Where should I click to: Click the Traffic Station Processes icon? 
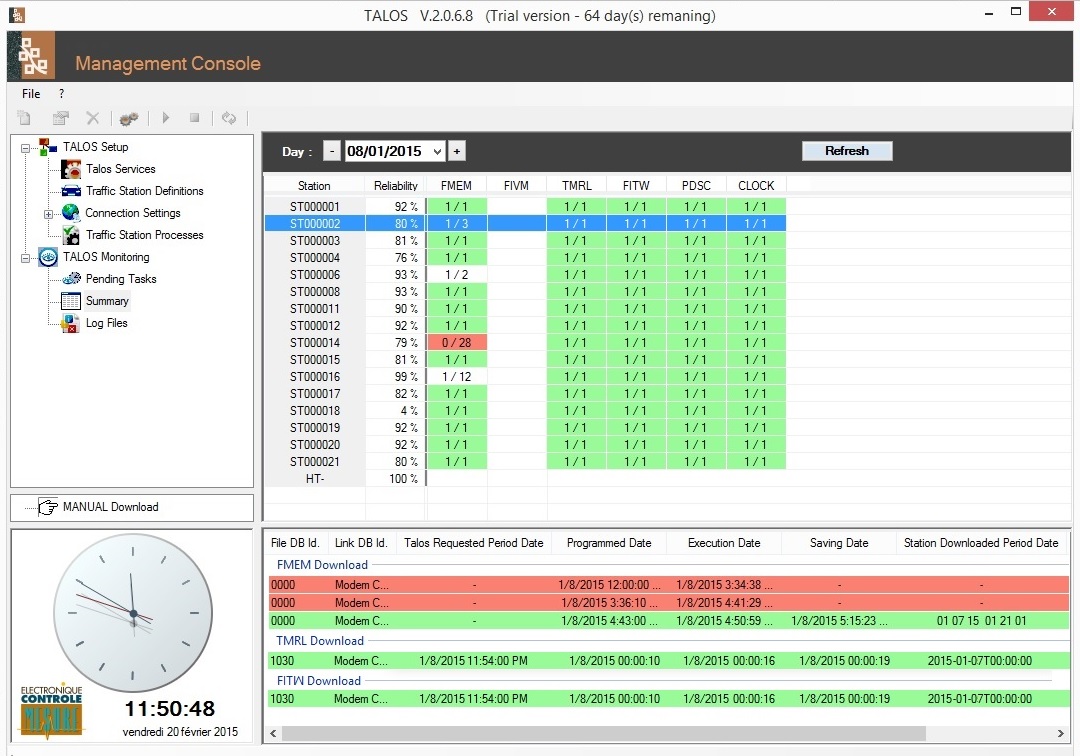[x=71, y=235]
